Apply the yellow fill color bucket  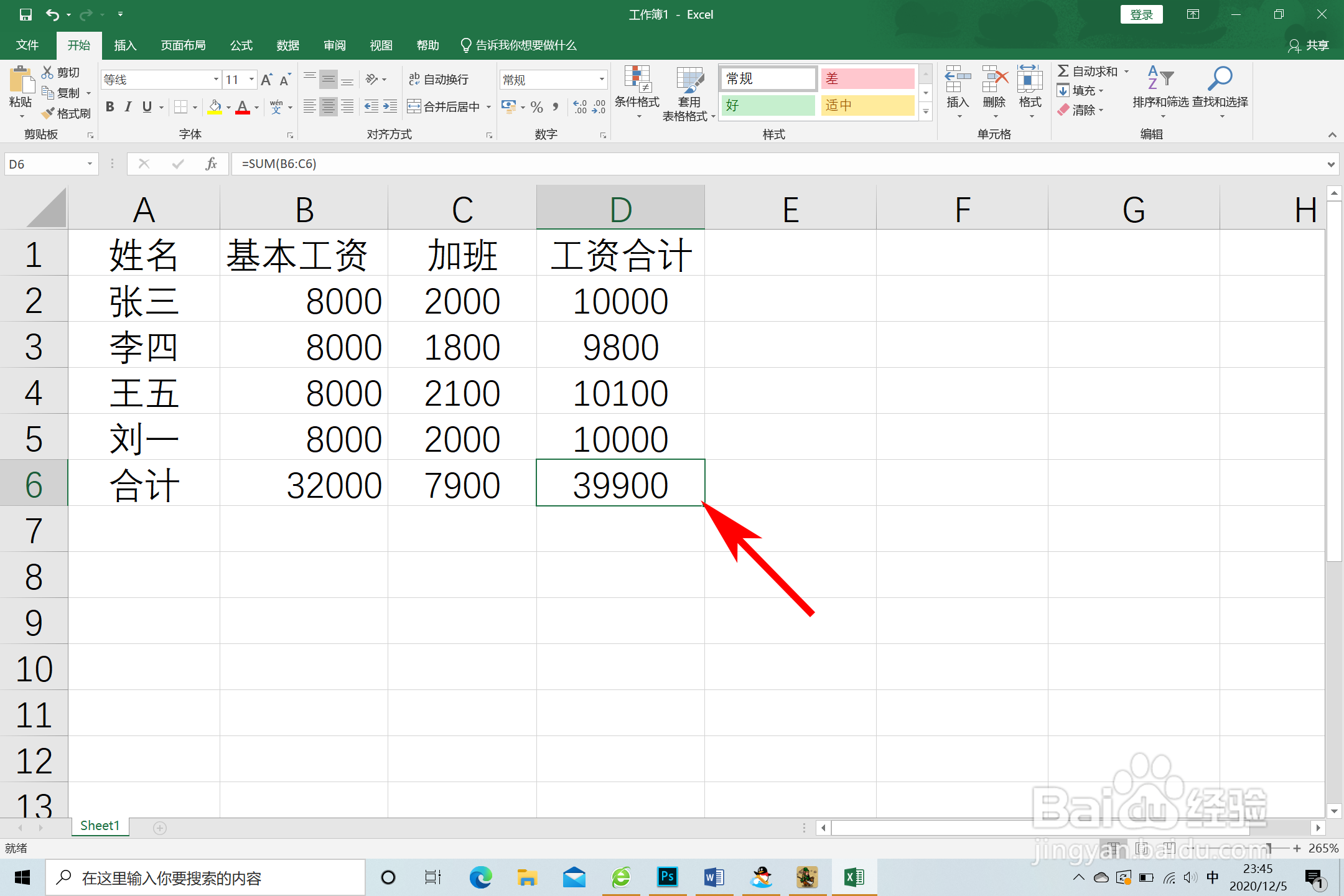pyautogui.click(x=215, y=107)
